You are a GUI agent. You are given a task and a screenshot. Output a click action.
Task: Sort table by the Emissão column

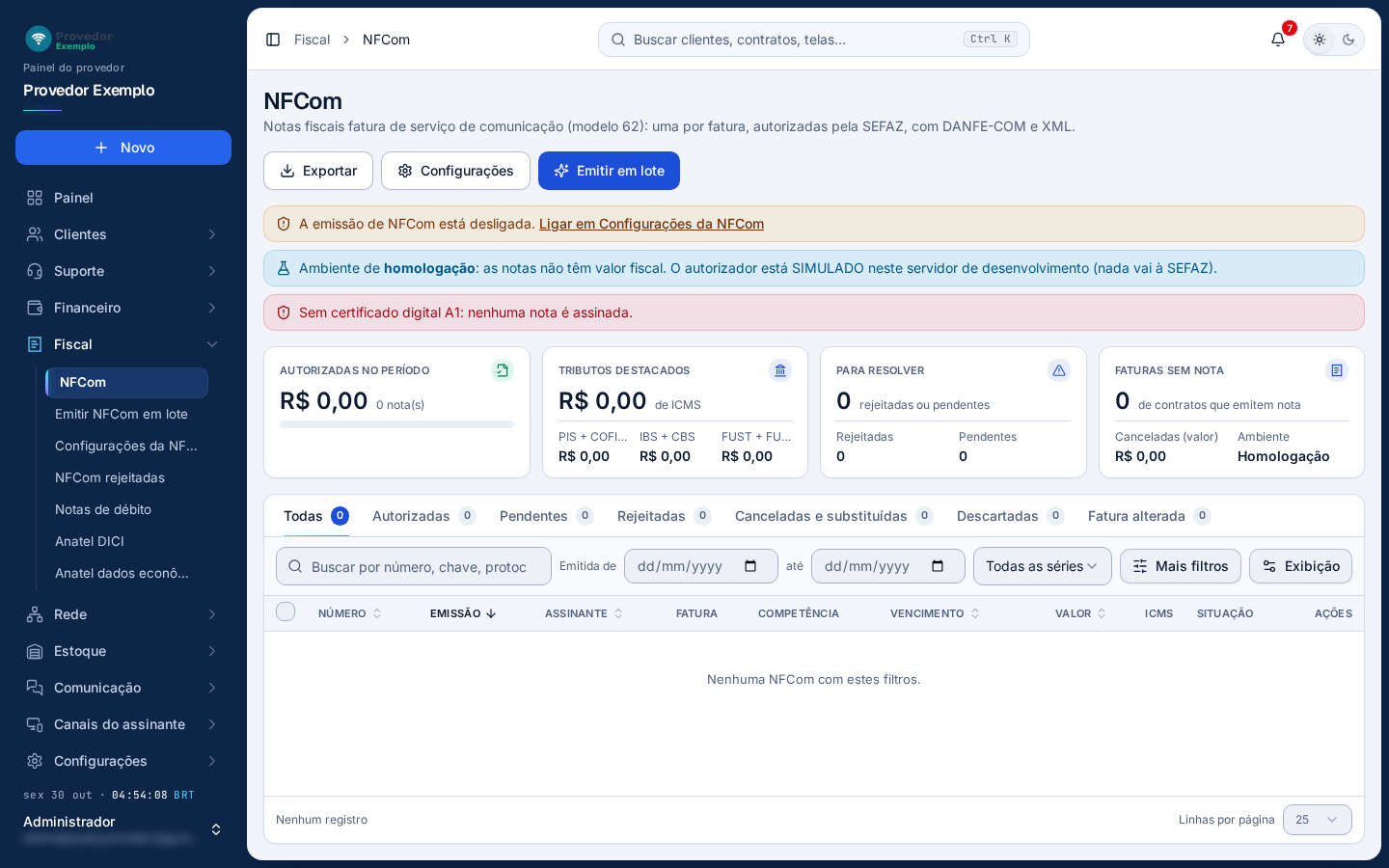coord(463,613)
